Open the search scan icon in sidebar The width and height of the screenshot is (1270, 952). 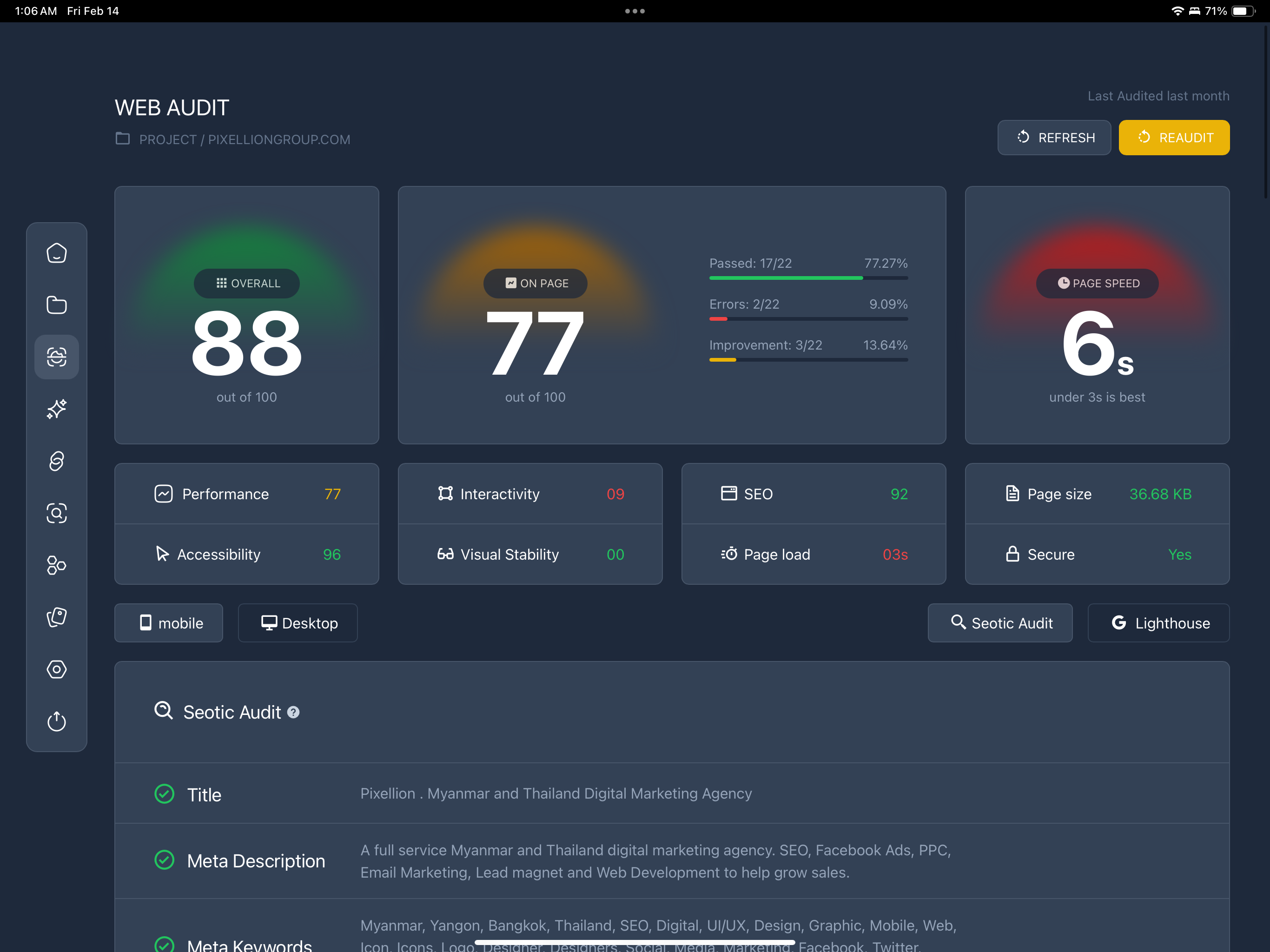tap(56, 513)
